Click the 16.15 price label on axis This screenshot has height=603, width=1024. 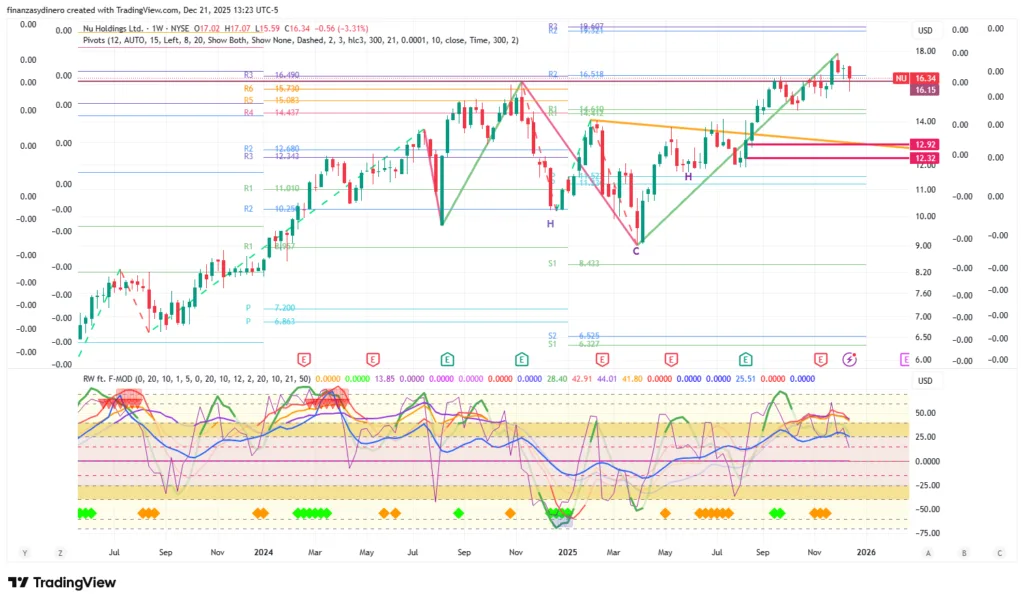tap(925, 90)
